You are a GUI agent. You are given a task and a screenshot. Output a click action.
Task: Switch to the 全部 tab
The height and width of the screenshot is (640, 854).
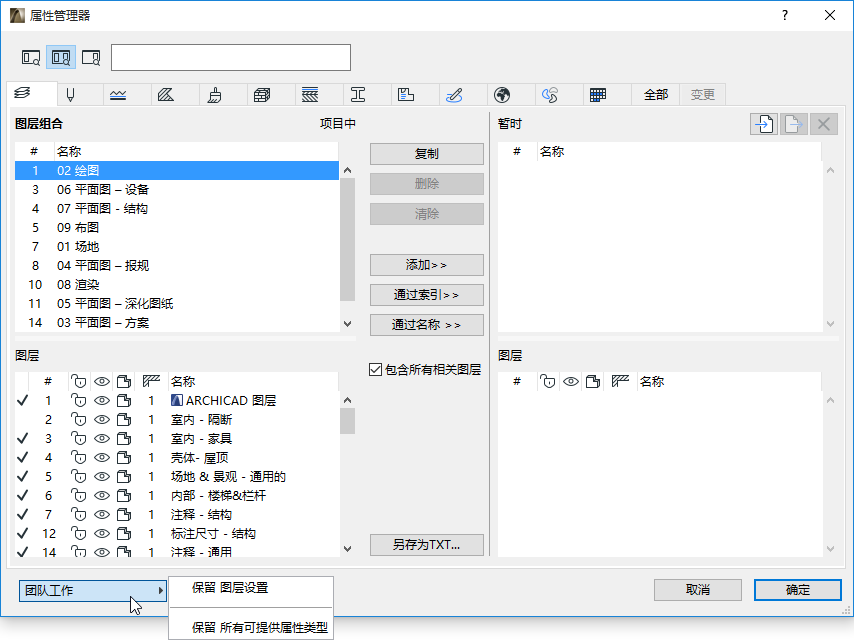[656, 95]
